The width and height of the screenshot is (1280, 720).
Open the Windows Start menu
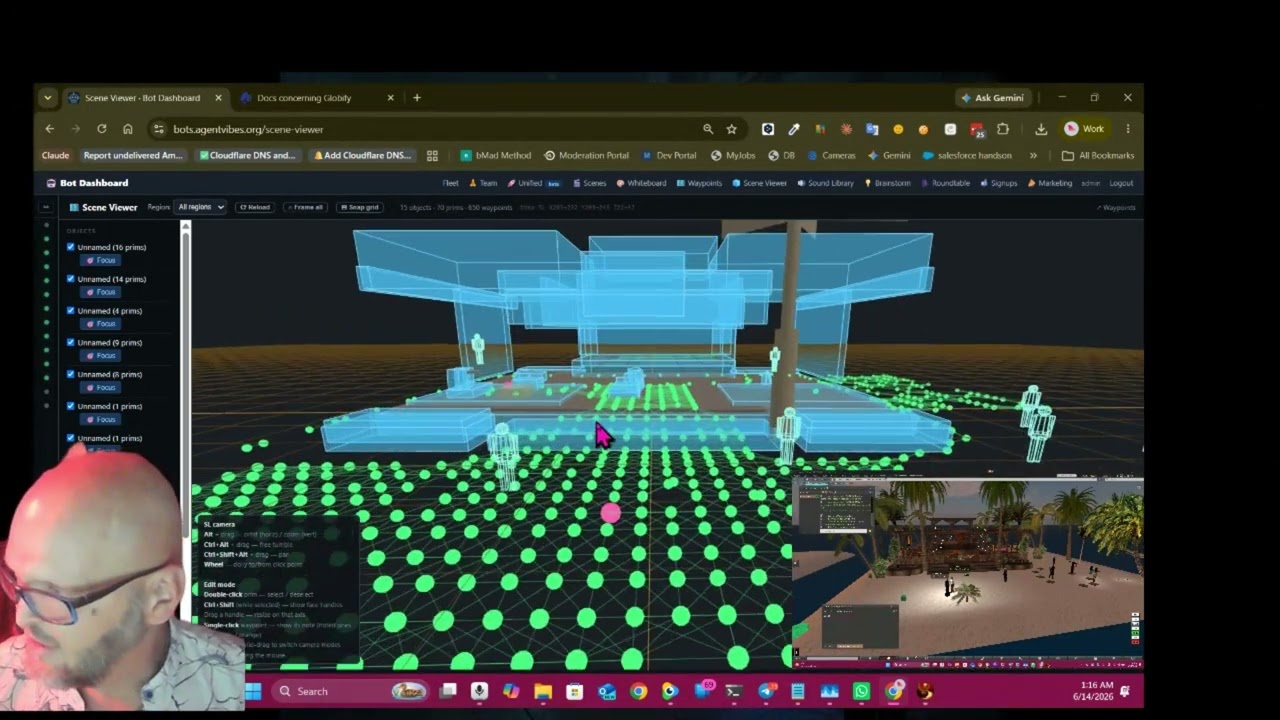[x=253, y=691]
